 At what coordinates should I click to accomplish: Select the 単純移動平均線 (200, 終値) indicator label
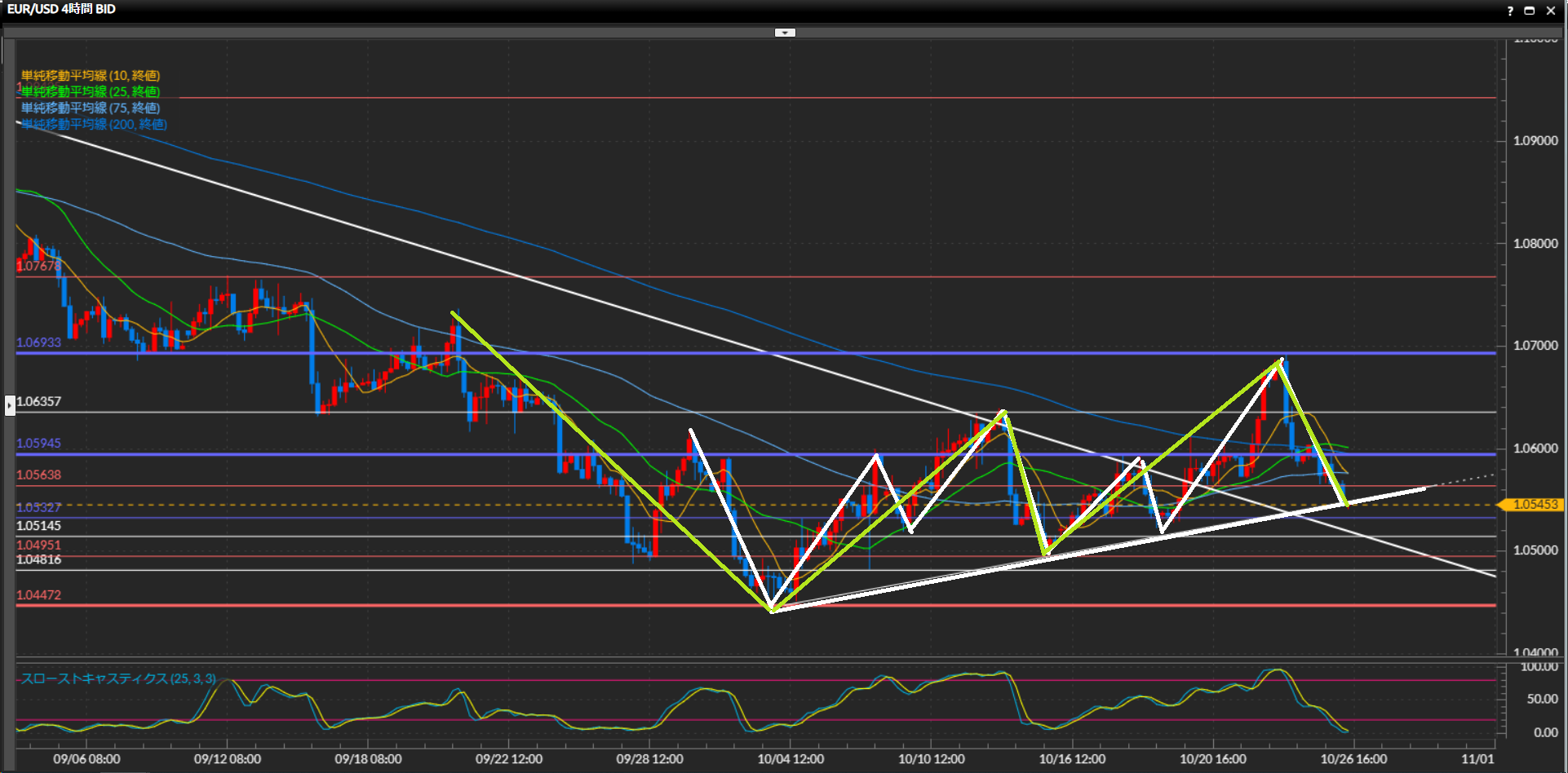[94, 124]
